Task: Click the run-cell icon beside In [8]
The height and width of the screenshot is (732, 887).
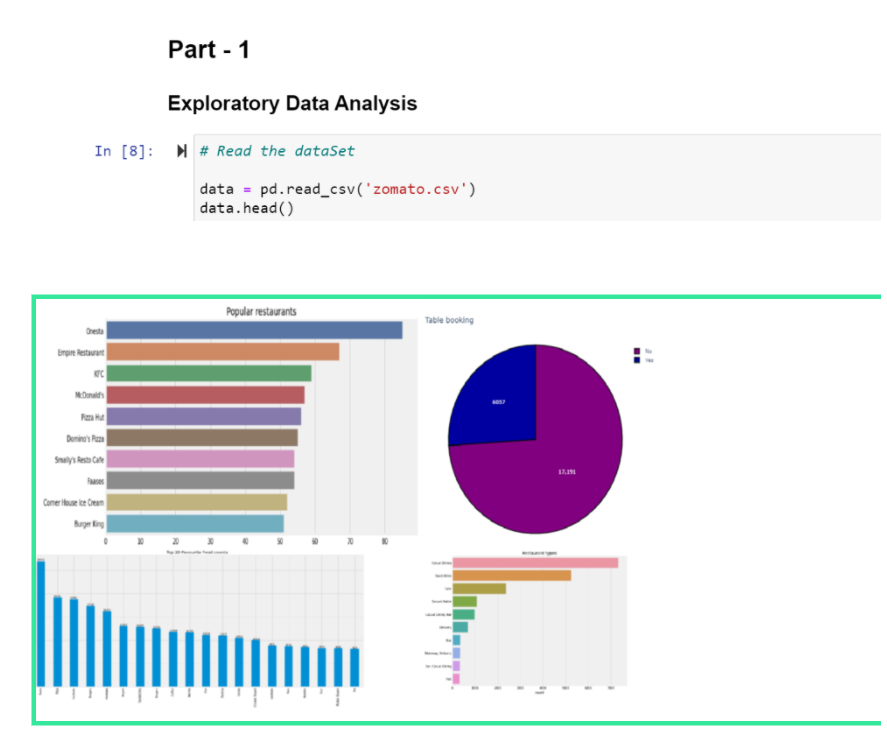Action: pyautogui.click(x=182, y=151)
